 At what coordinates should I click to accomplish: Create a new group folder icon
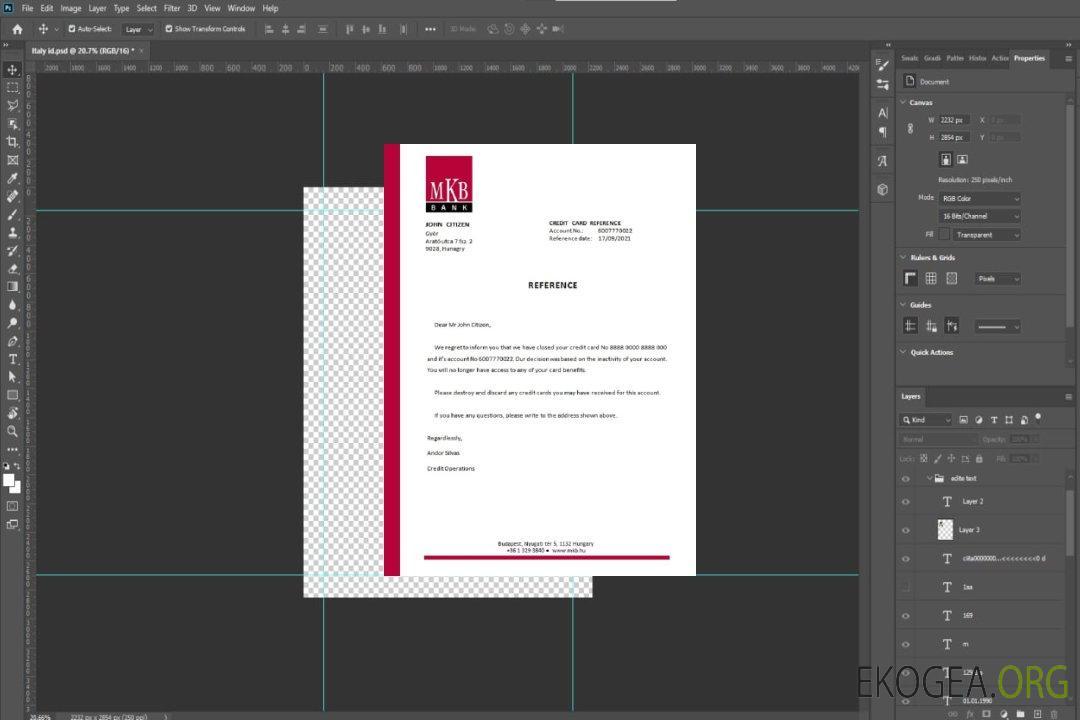(x=1020, y=714)
